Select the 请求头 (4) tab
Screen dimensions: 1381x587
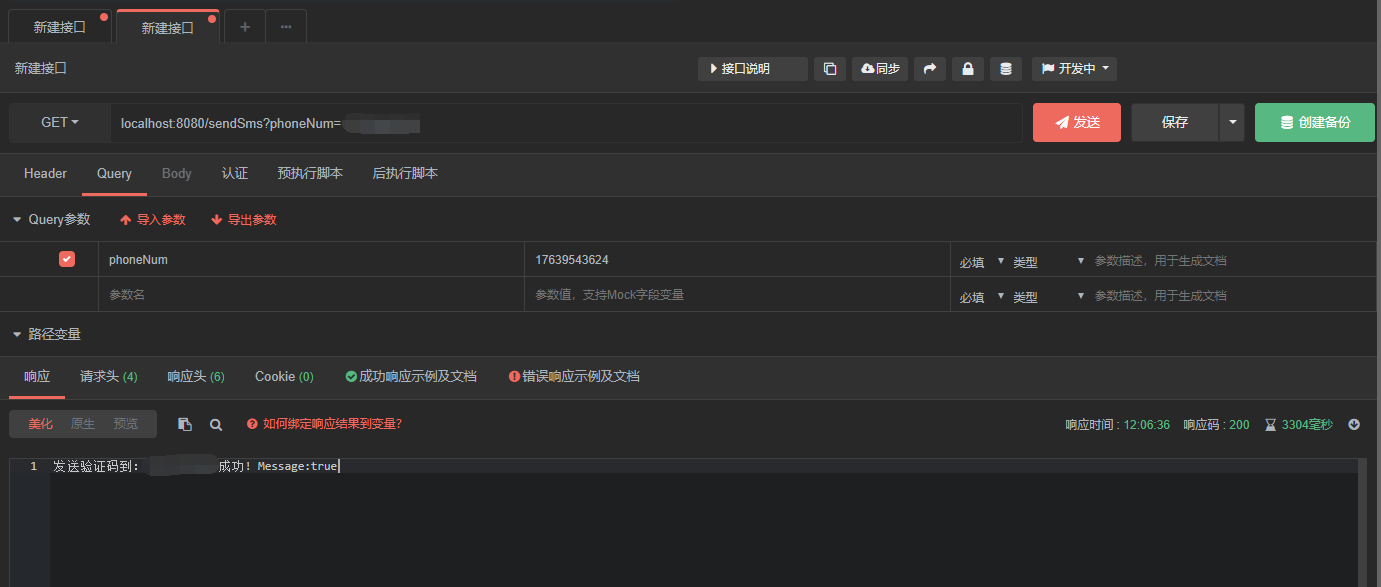[x=109, y=376]
